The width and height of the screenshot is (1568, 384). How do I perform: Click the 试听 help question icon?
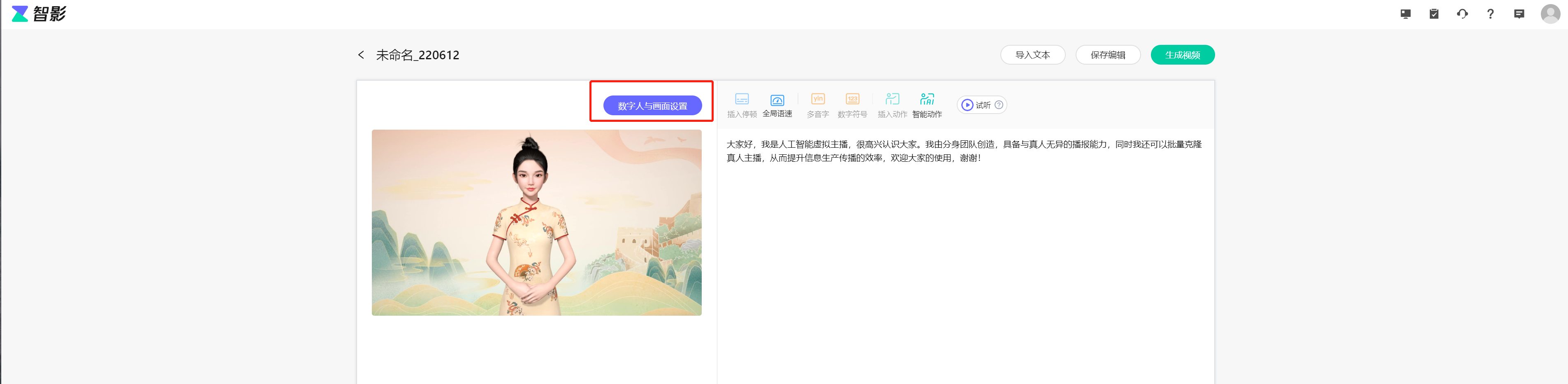[x=998, y=105]
